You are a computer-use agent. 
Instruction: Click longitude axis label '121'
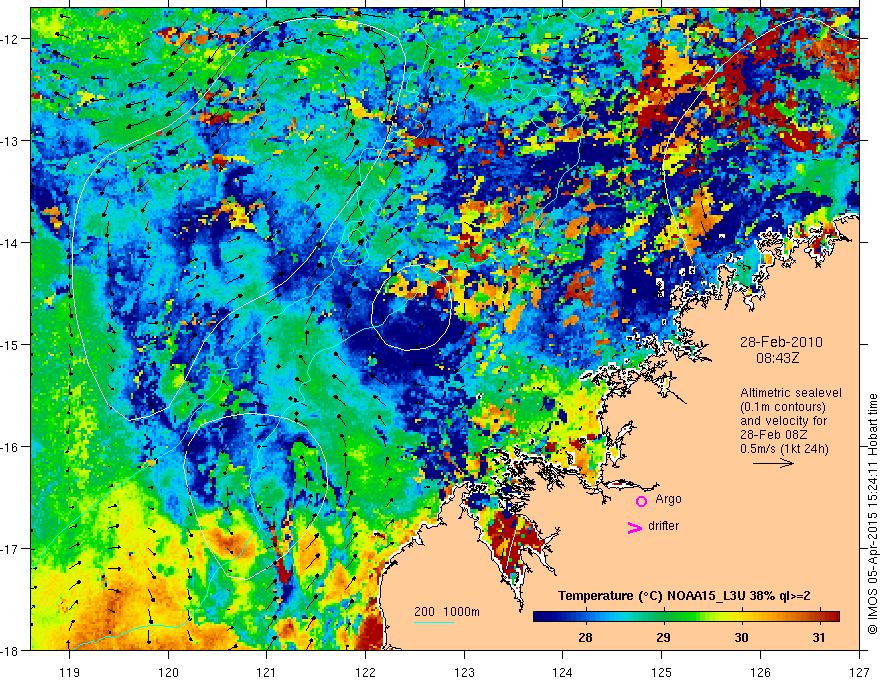pyautogui.click(x=267, y=672)
